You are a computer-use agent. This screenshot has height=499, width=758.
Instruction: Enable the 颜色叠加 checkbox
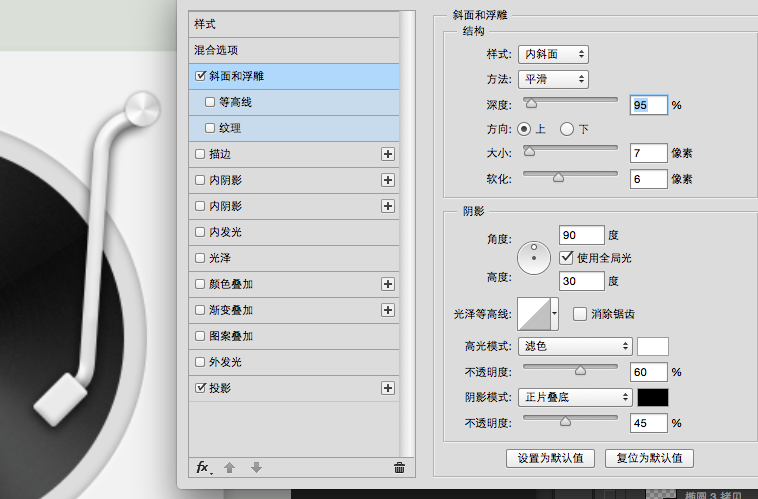[x=200, y=284]
